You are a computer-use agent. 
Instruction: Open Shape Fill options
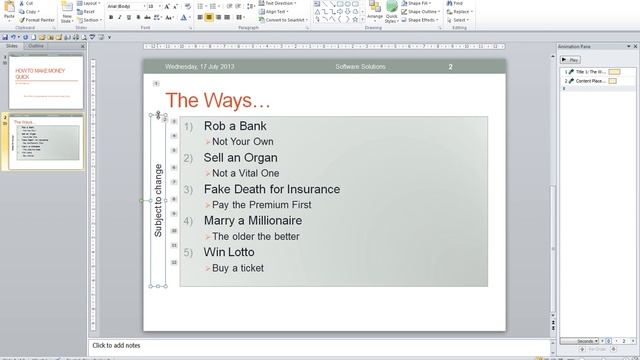[416, 3]
